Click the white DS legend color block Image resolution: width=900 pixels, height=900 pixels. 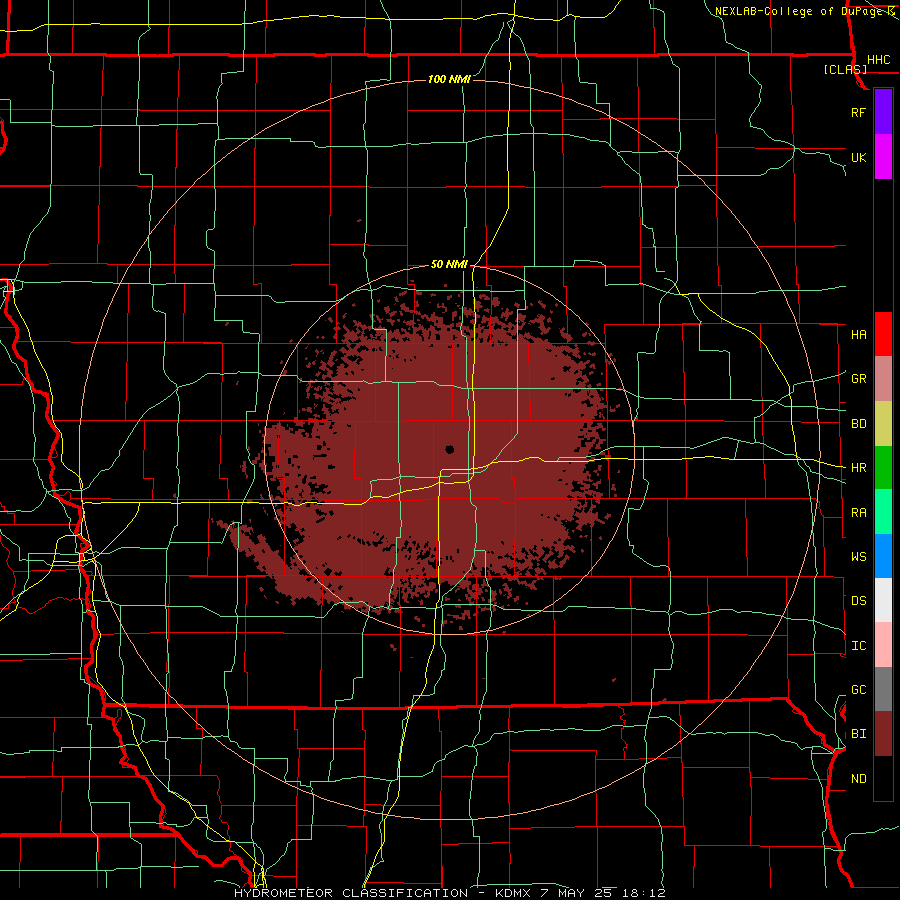coord(883,600)
